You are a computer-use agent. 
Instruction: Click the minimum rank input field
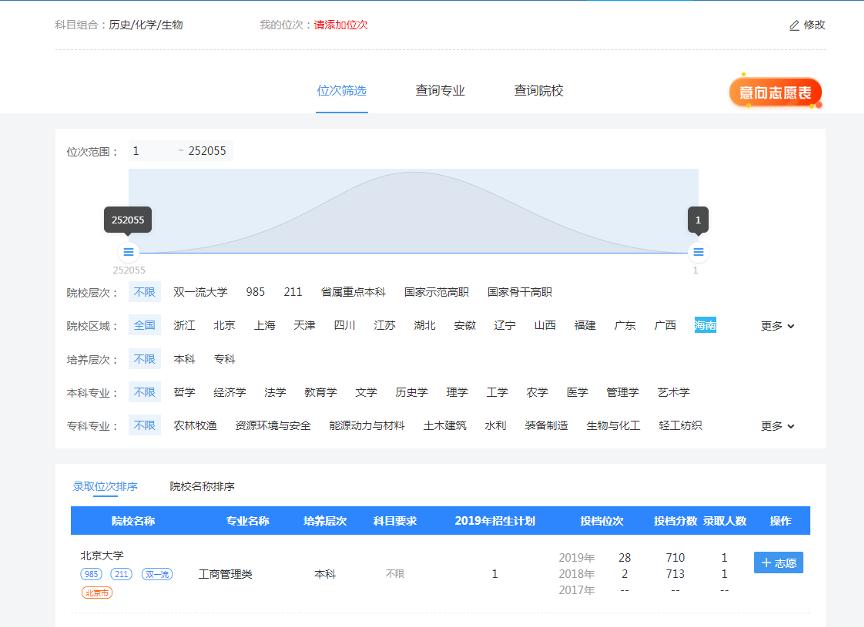click(x=150, y=151)
